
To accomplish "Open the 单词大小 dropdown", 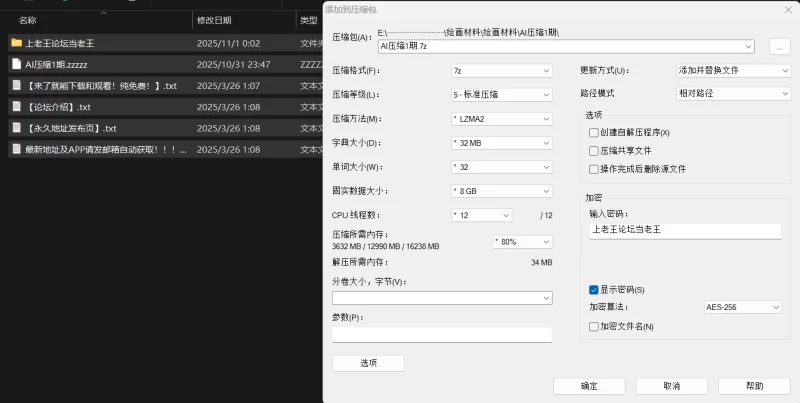I will click(502, 167).
